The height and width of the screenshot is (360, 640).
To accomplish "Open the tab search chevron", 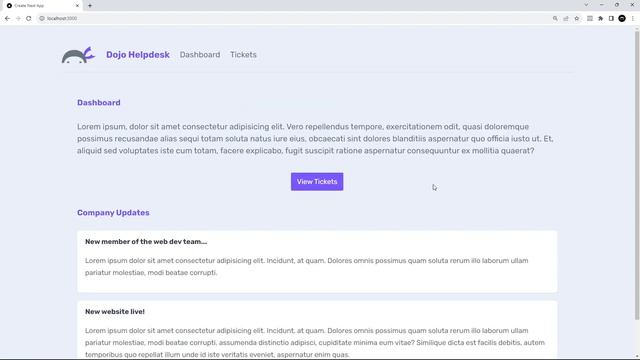I will coord(587,5).
